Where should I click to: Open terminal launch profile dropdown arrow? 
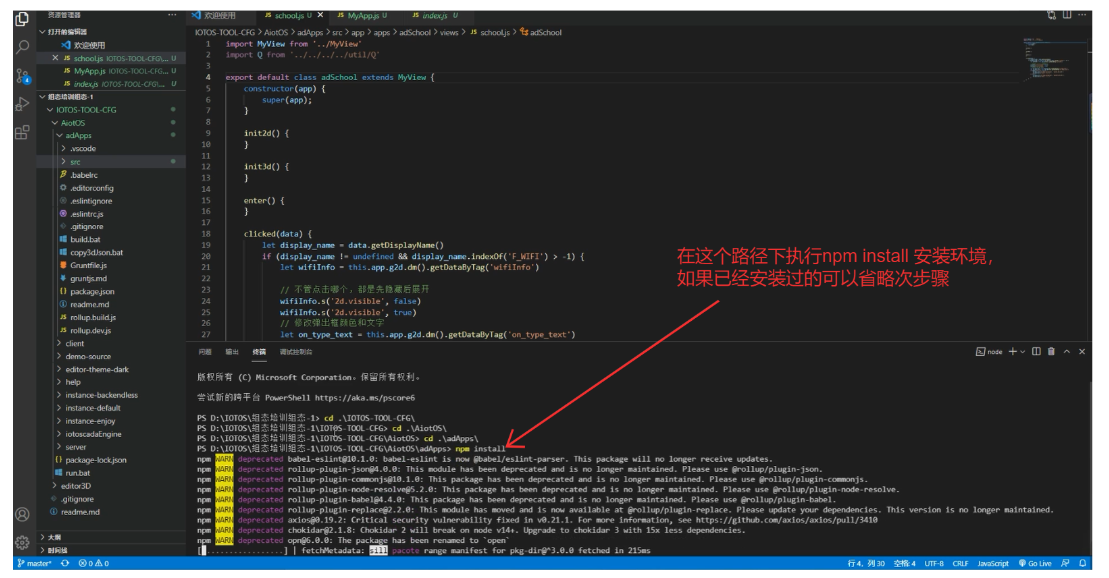tap(1023, 352)
